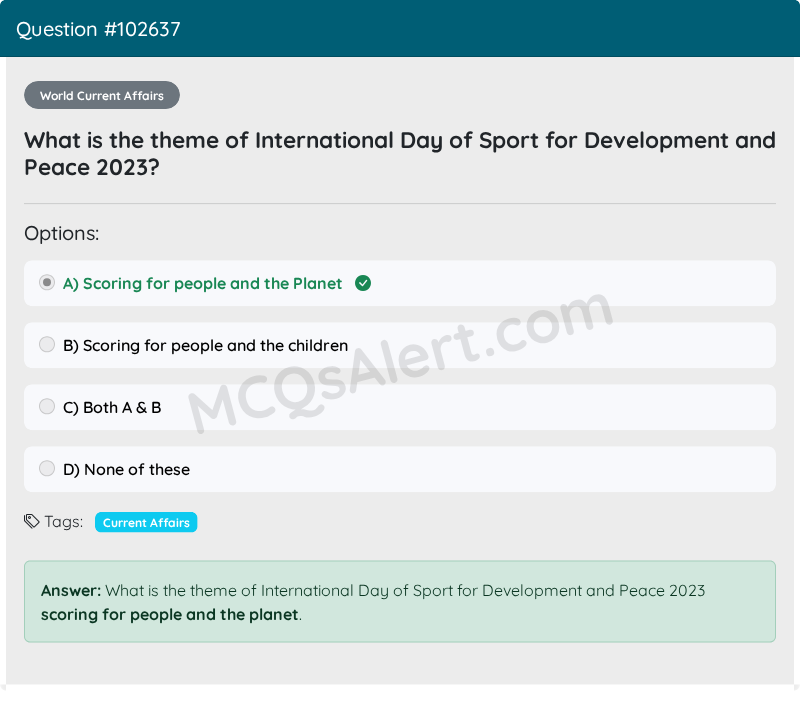800x715 pixels.
Task: Select radio button for None of these
Action: point(47,468)
